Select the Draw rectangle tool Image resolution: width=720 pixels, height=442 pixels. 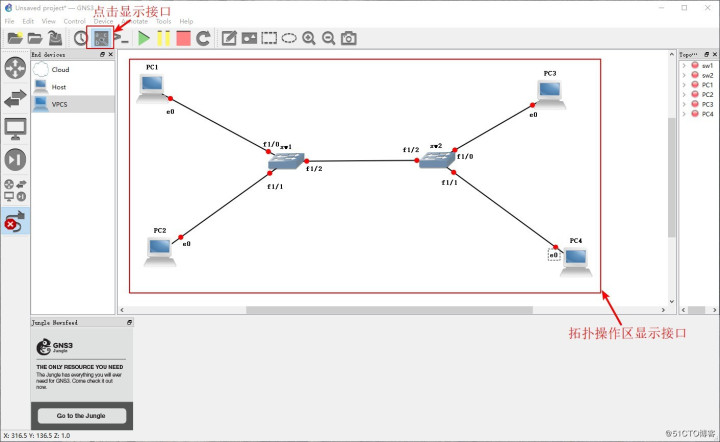click(269, 38)
